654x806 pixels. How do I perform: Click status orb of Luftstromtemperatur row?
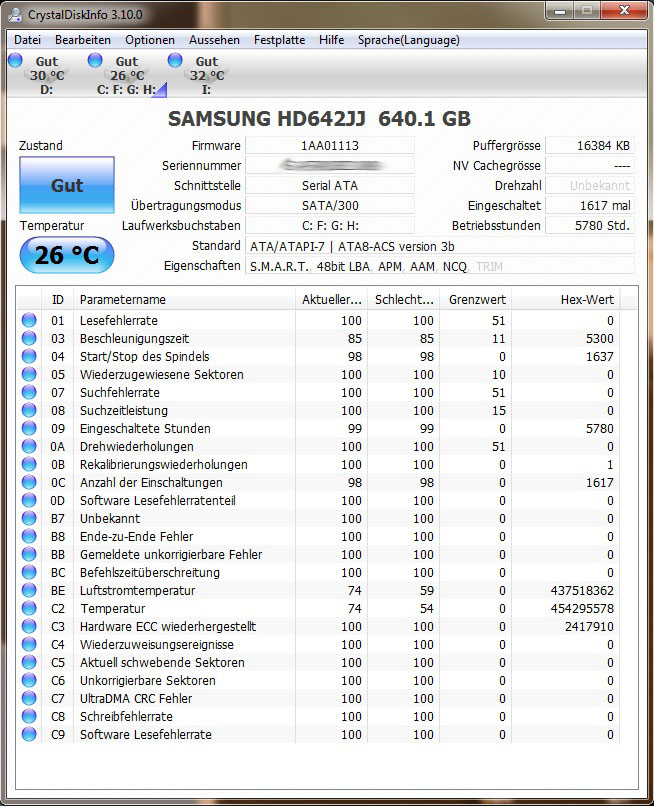[x=29, y=590]
